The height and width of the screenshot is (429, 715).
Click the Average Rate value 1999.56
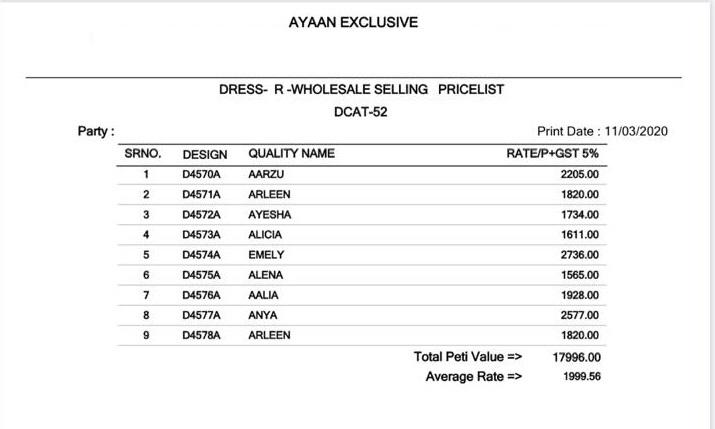pos(581,377)
